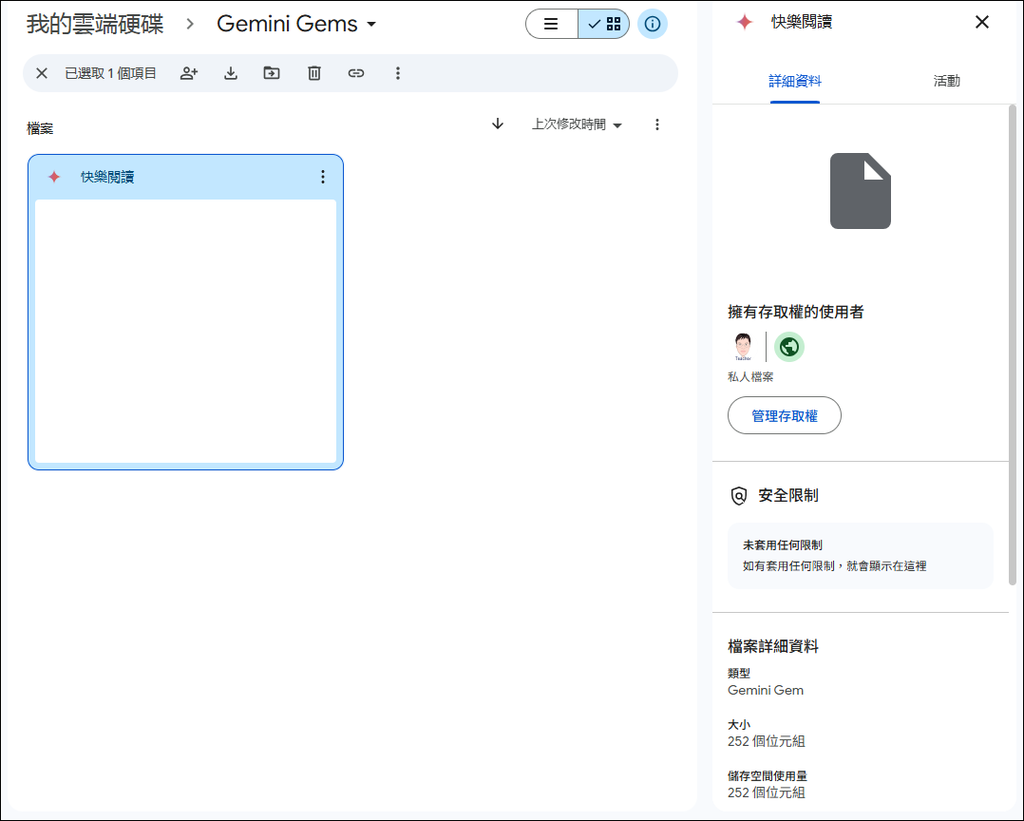This screenshot has width=1024, height=821.
Task: Toggle the info details panel button
Action: [x=652, y=24]
